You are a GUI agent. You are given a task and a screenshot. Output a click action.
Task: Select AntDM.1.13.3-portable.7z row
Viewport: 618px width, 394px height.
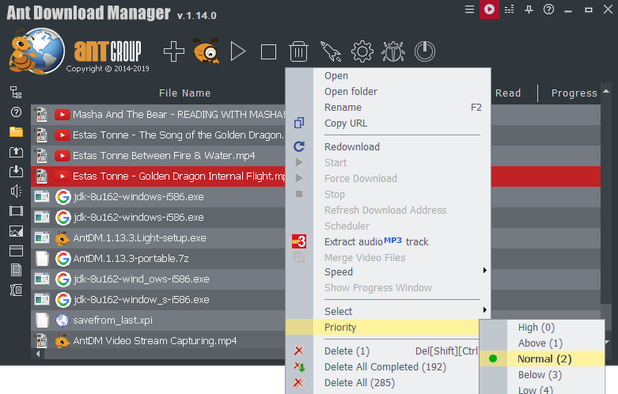coord(158,258)
